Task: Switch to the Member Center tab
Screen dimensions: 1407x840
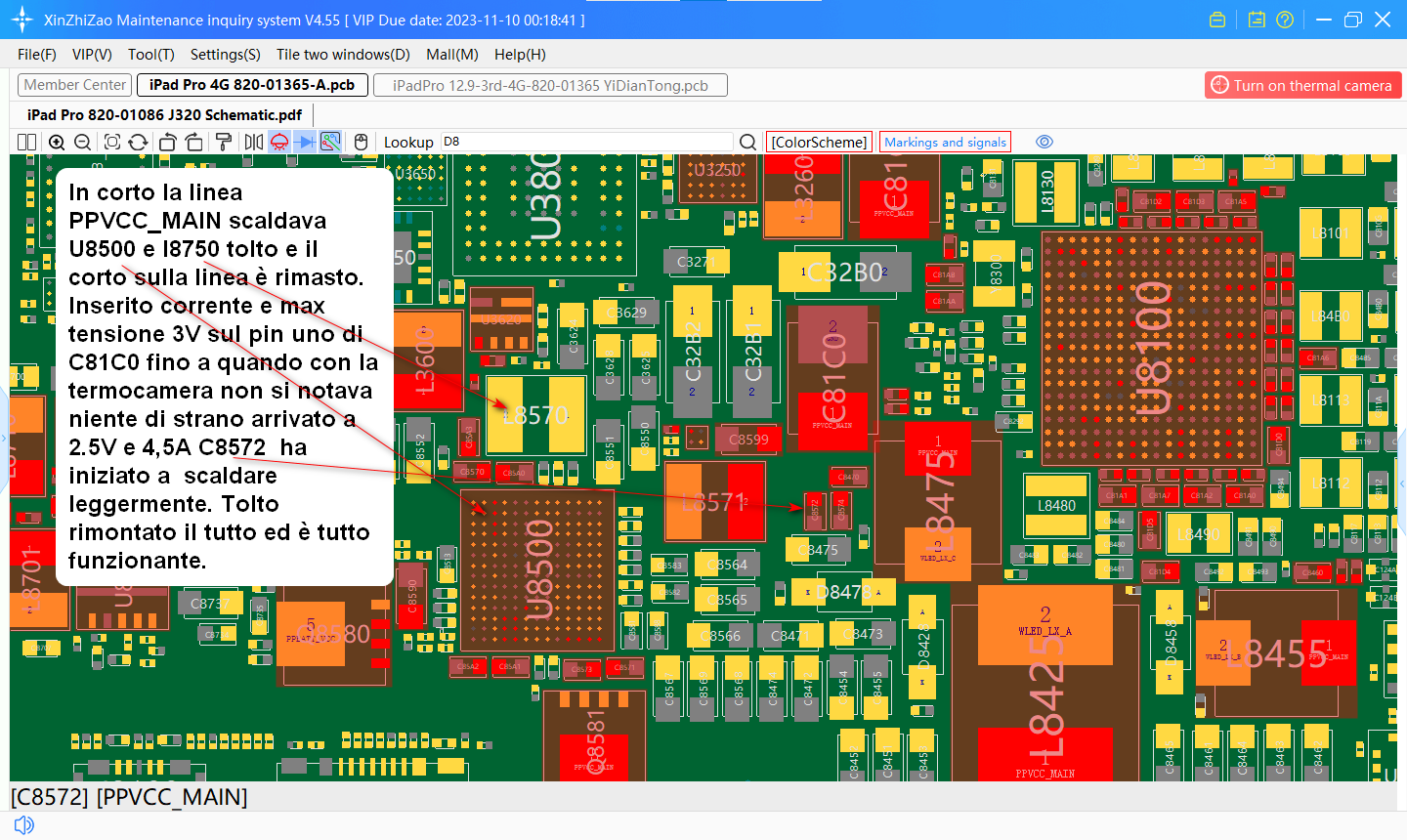Action: click(x=75, y=85)
